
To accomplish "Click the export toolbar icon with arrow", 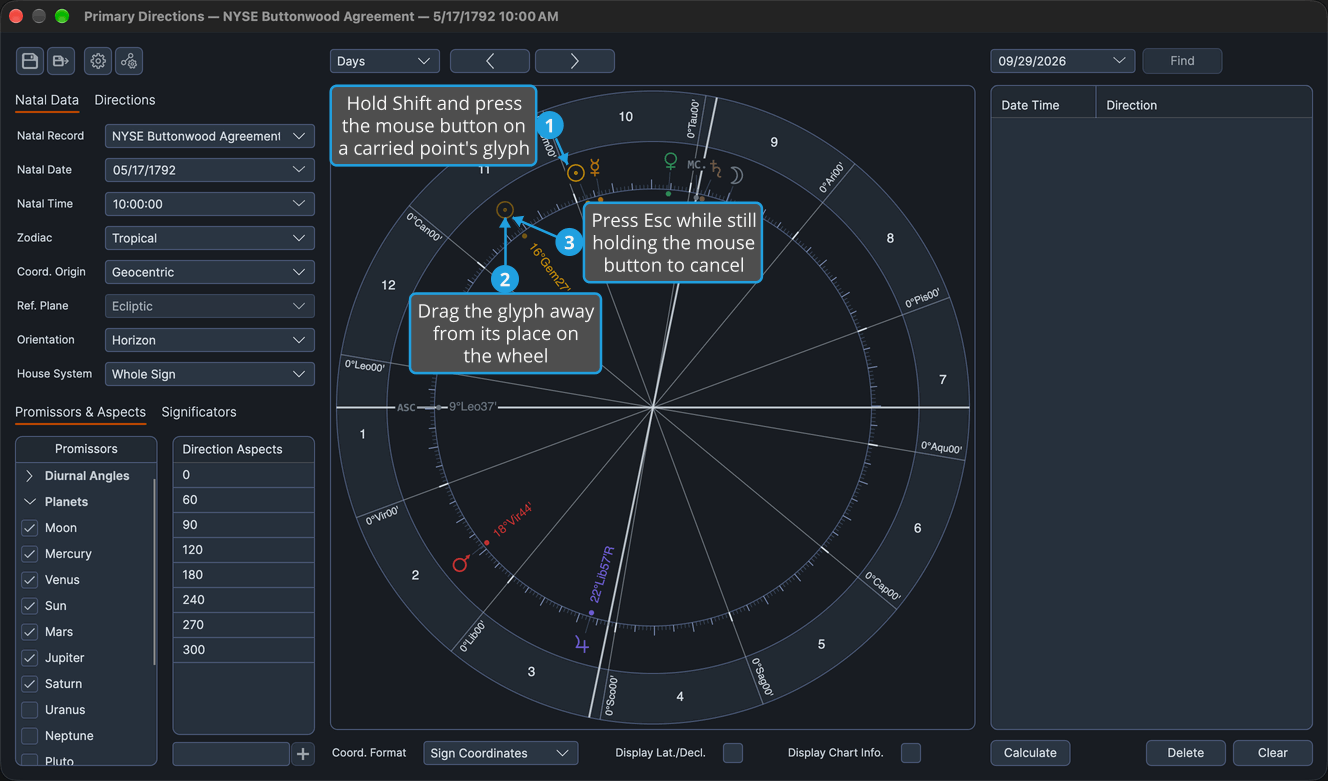I will click(x=61, y=61).
